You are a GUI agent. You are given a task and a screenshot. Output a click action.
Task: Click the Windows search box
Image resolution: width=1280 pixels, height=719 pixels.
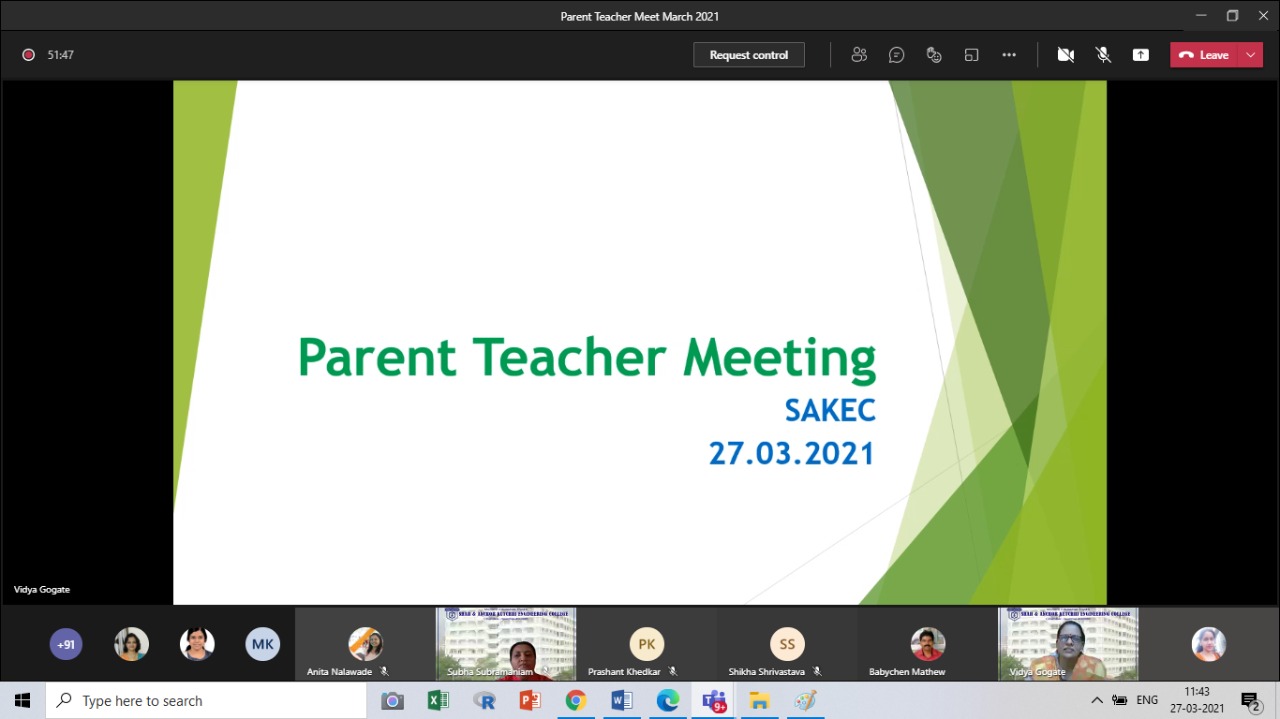pyautogui.click(x=206, y=701)
